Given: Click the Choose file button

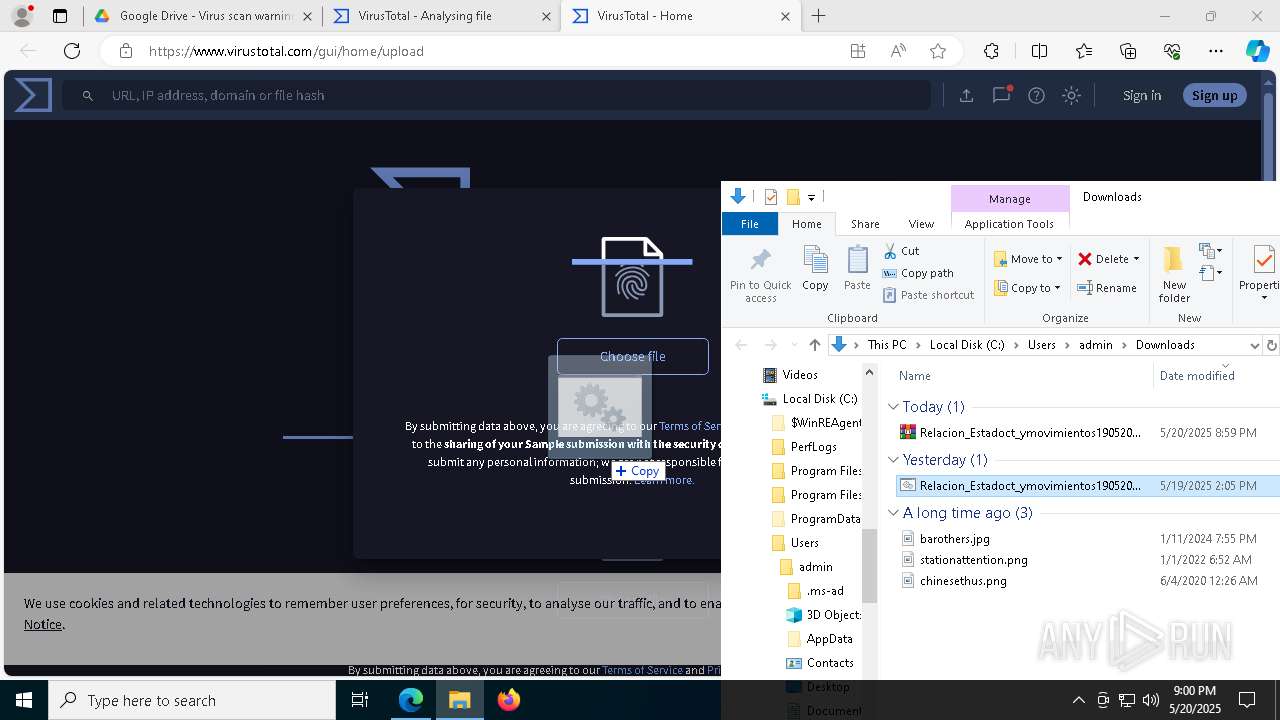Looking at the screenshot, I should tap(632, 356).
